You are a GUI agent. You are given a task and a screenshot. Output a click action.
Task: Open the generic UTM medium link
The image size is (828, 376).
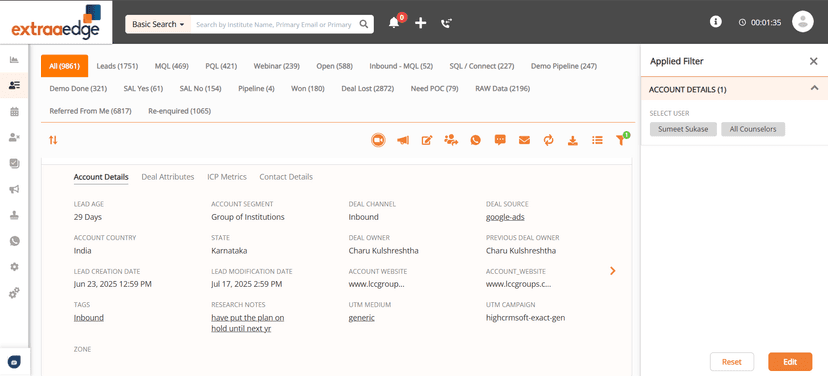click(x=362, y=317)
